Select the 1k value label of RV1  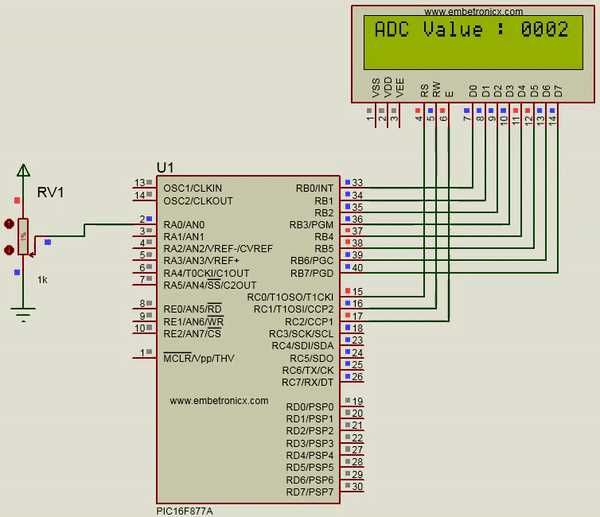pyautogui.click(x=42, y=280)
